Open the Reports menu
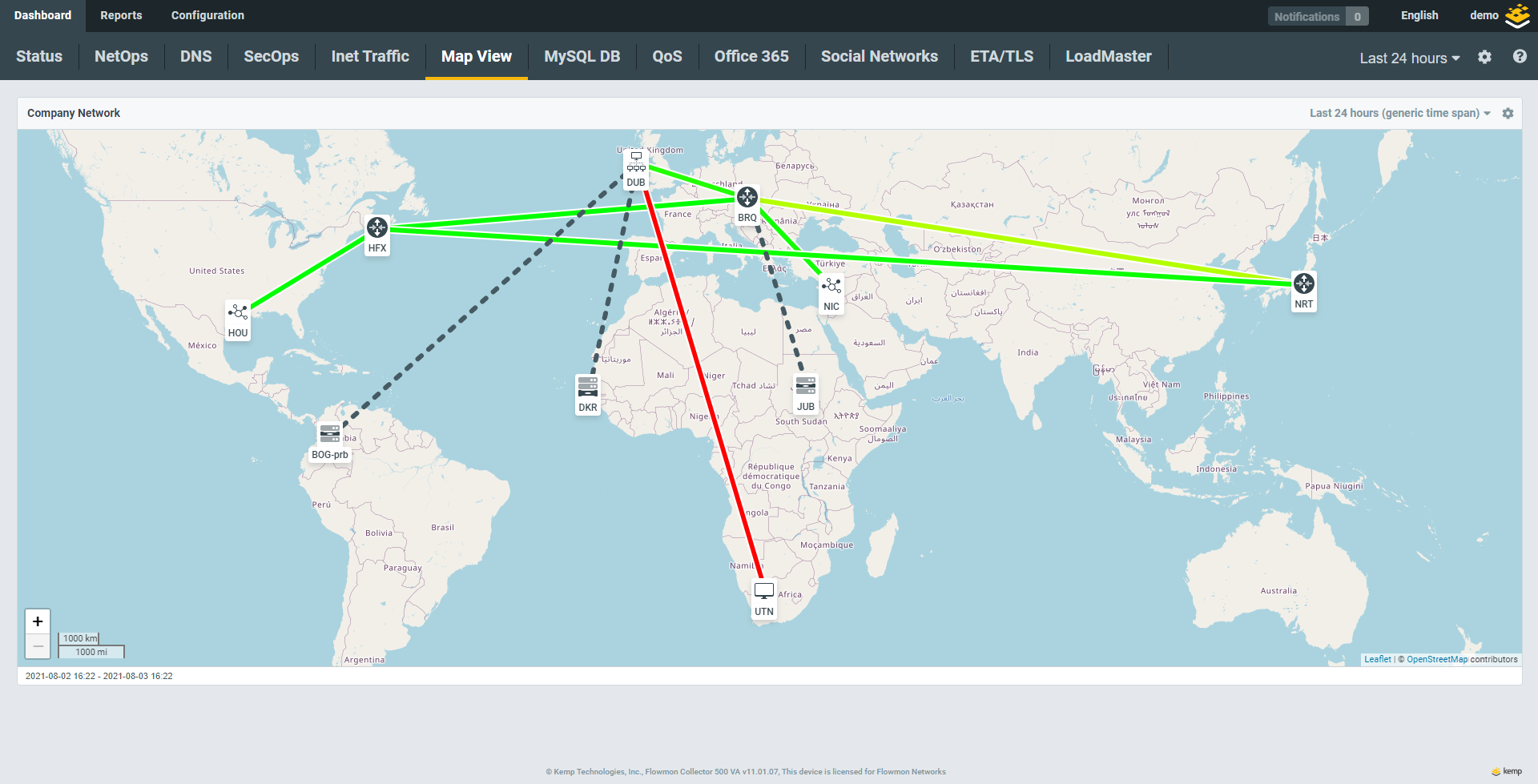Viewport: 1538px width, 784px height. click(x=121, y=15)
